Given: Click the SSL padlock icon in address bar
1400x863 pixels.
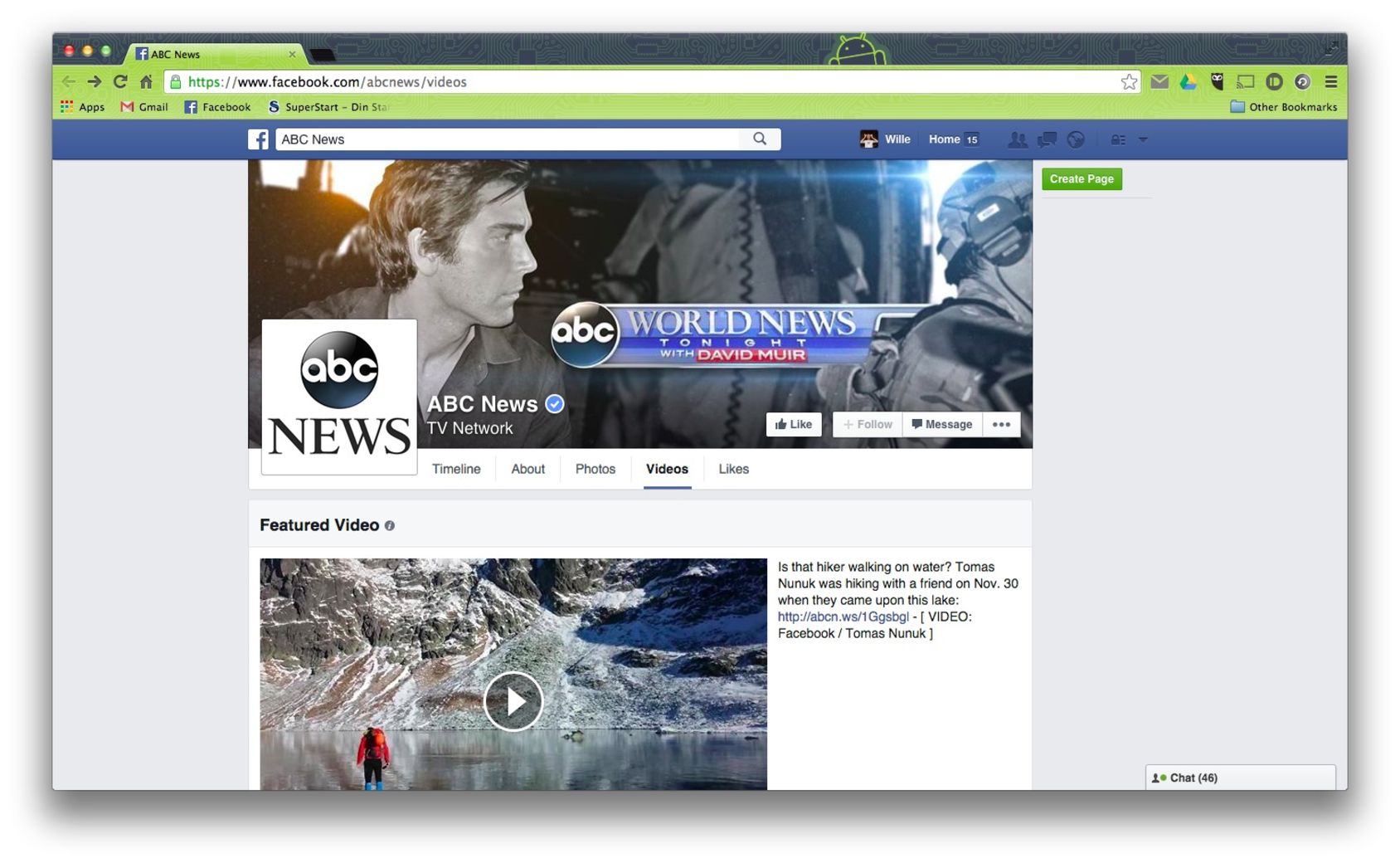Looking at the screenshot, I should 175,81.
